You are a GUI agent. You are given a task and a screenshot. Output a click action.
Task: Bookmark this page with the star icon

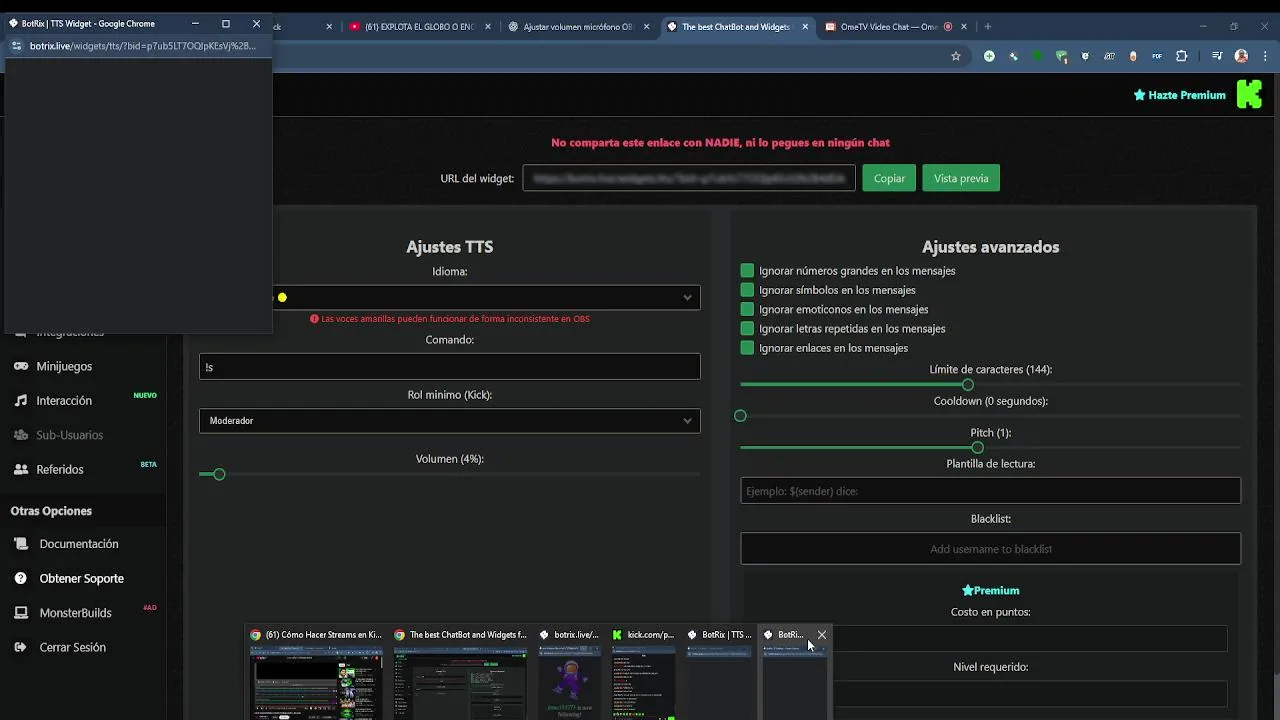point(956,57)
